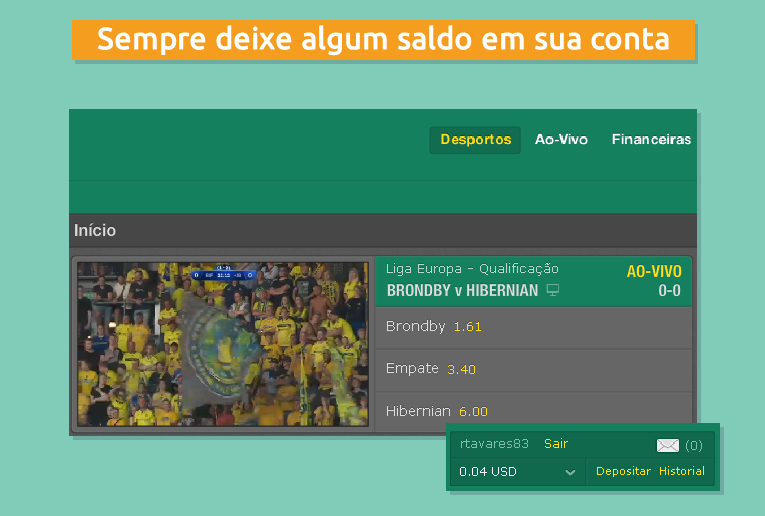Image resolution: width=765 pixels, height=516 pixels.
Task: Expand the balance chevron arrow
Action: tap(570, 472)
